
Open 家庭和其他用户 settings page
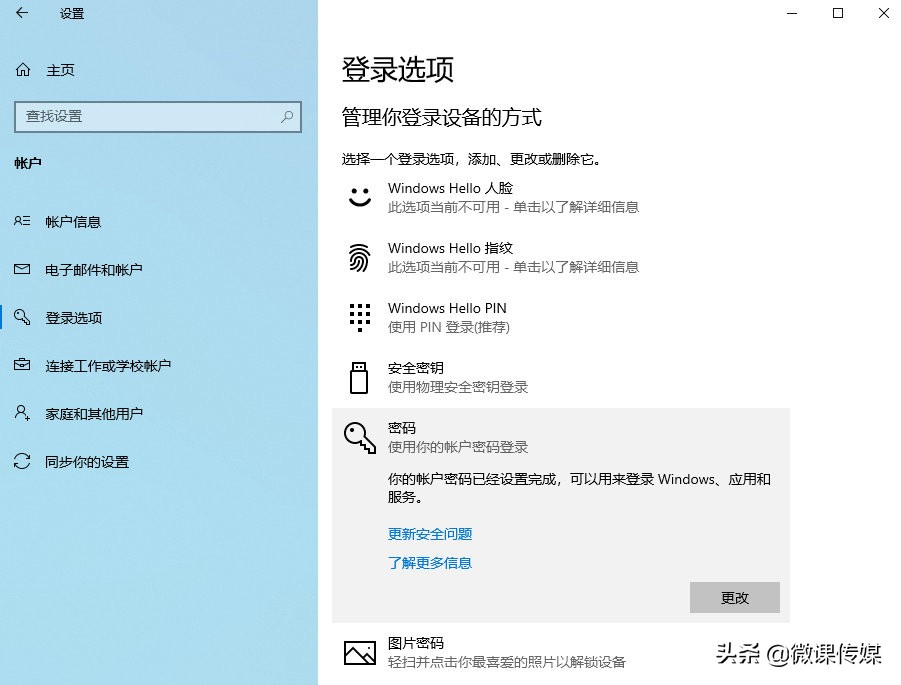(93, 414)
